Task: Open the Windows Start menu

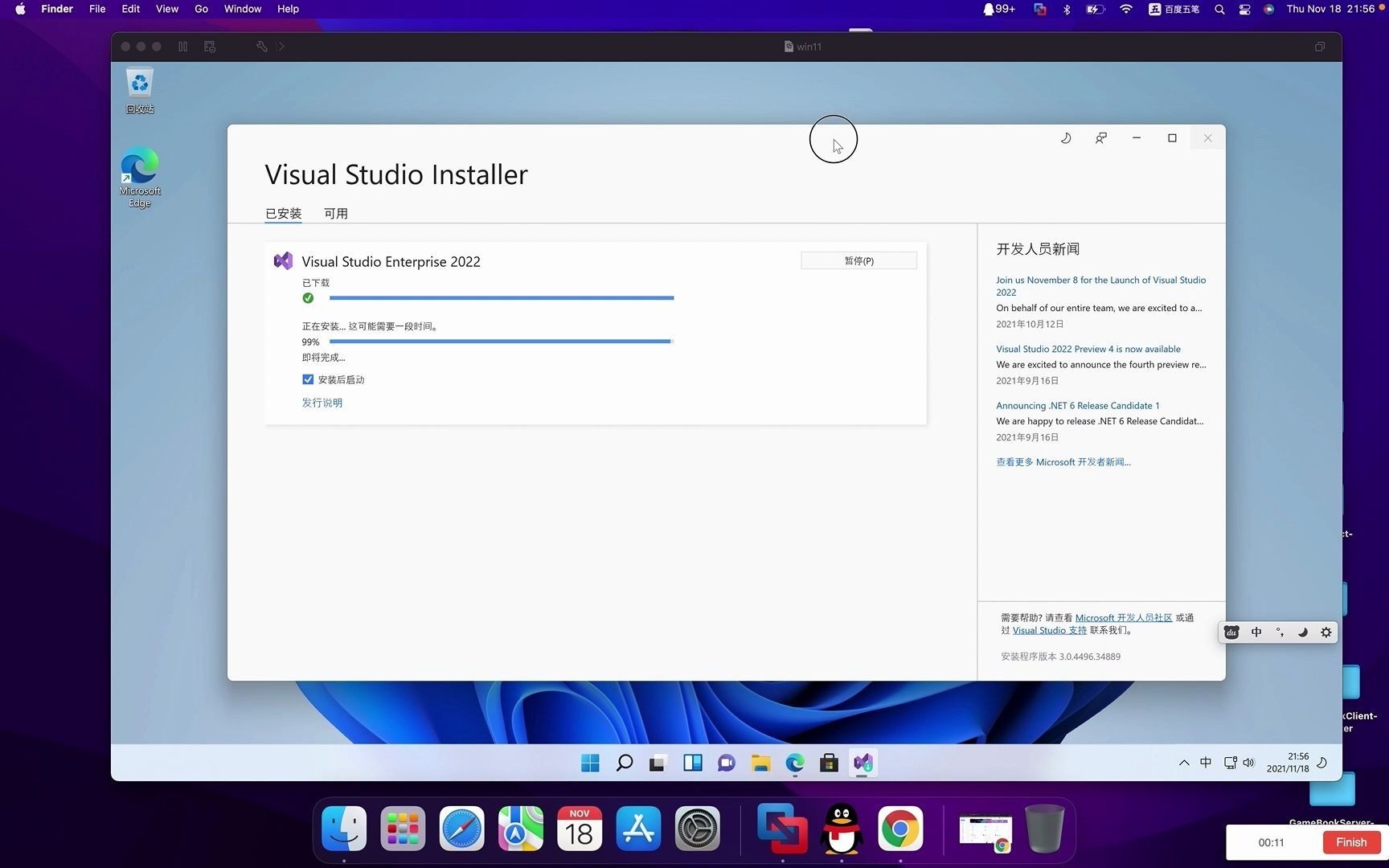Action: [x=590, y=763]
